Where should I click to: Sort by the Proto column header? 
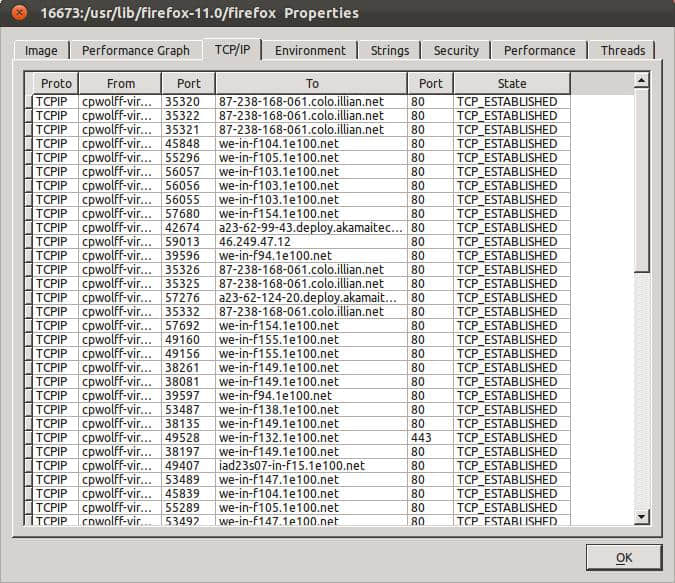tap(56, 83)
